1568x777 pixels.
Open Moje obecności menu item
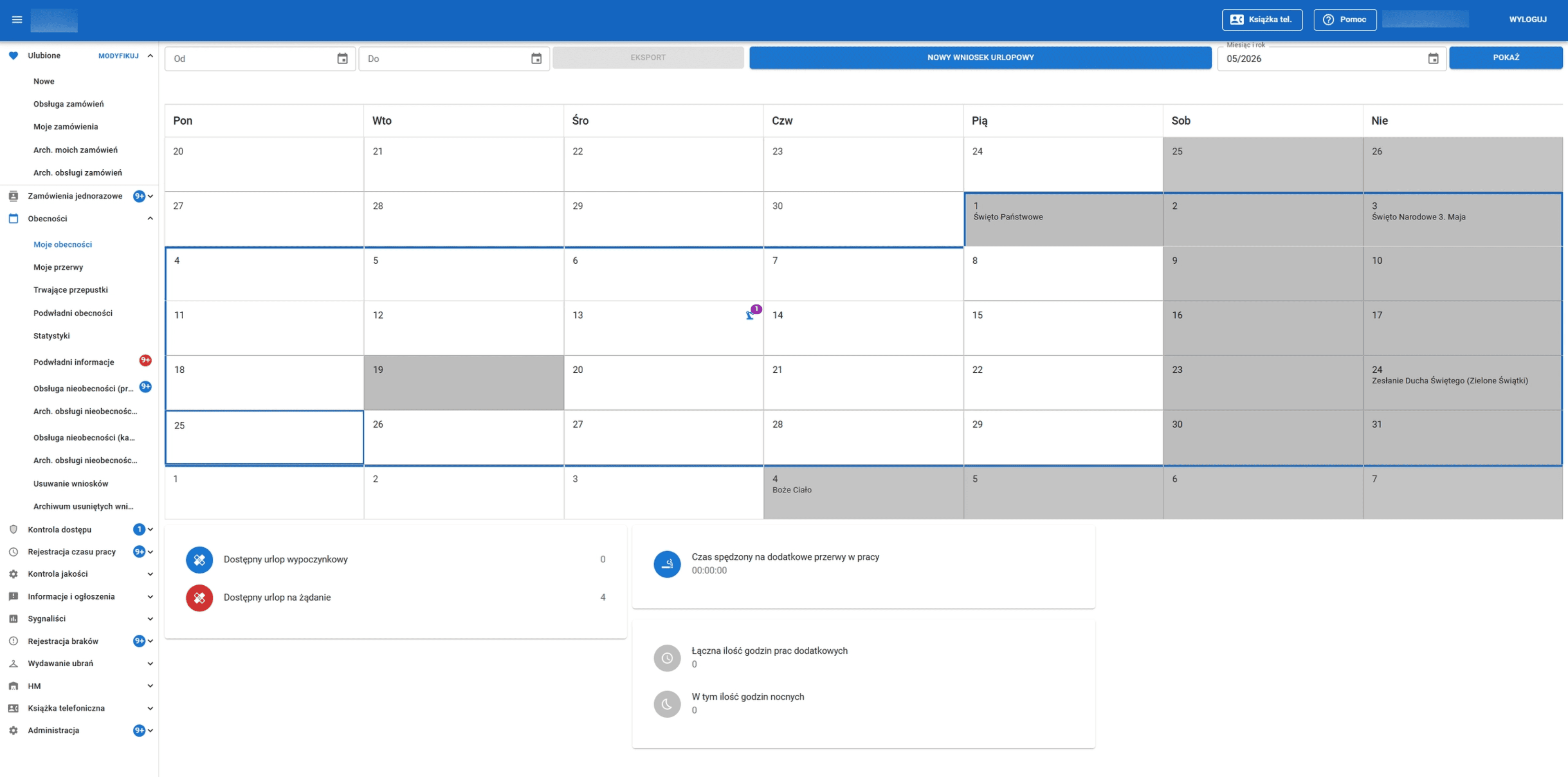click(x=63, y=244)
